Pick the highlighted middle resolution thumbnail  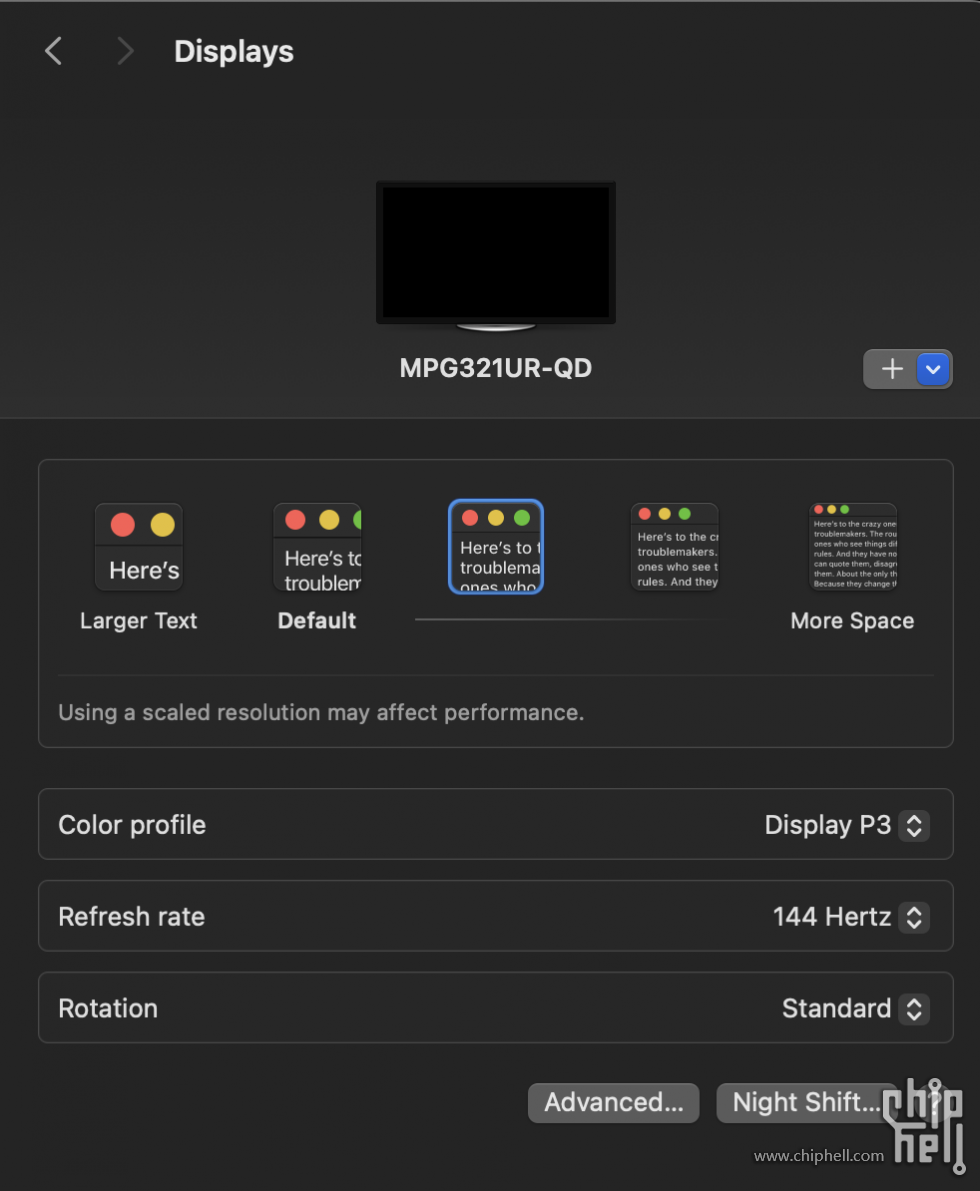pyautogui.click(x=496, y=547)
